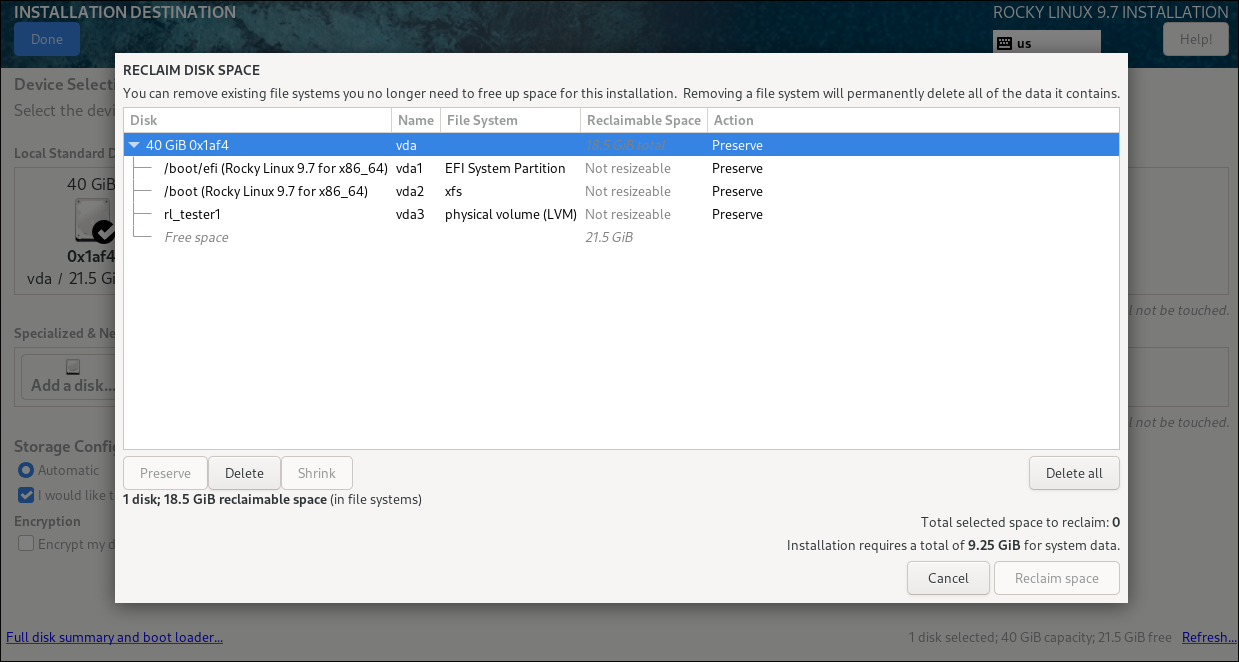Click the Name column header

[416, 120]
